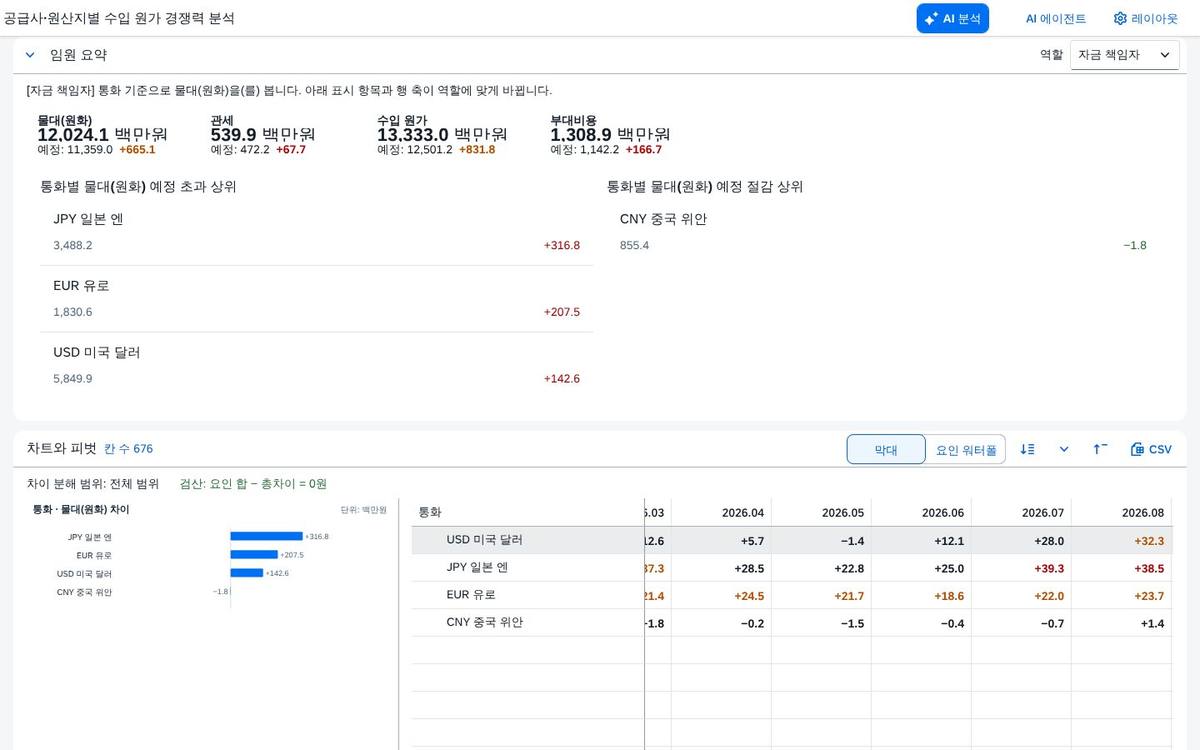Click the sparkle icon in AI 분석
This screenshot has width=1200, height=750.
point(931,18)
